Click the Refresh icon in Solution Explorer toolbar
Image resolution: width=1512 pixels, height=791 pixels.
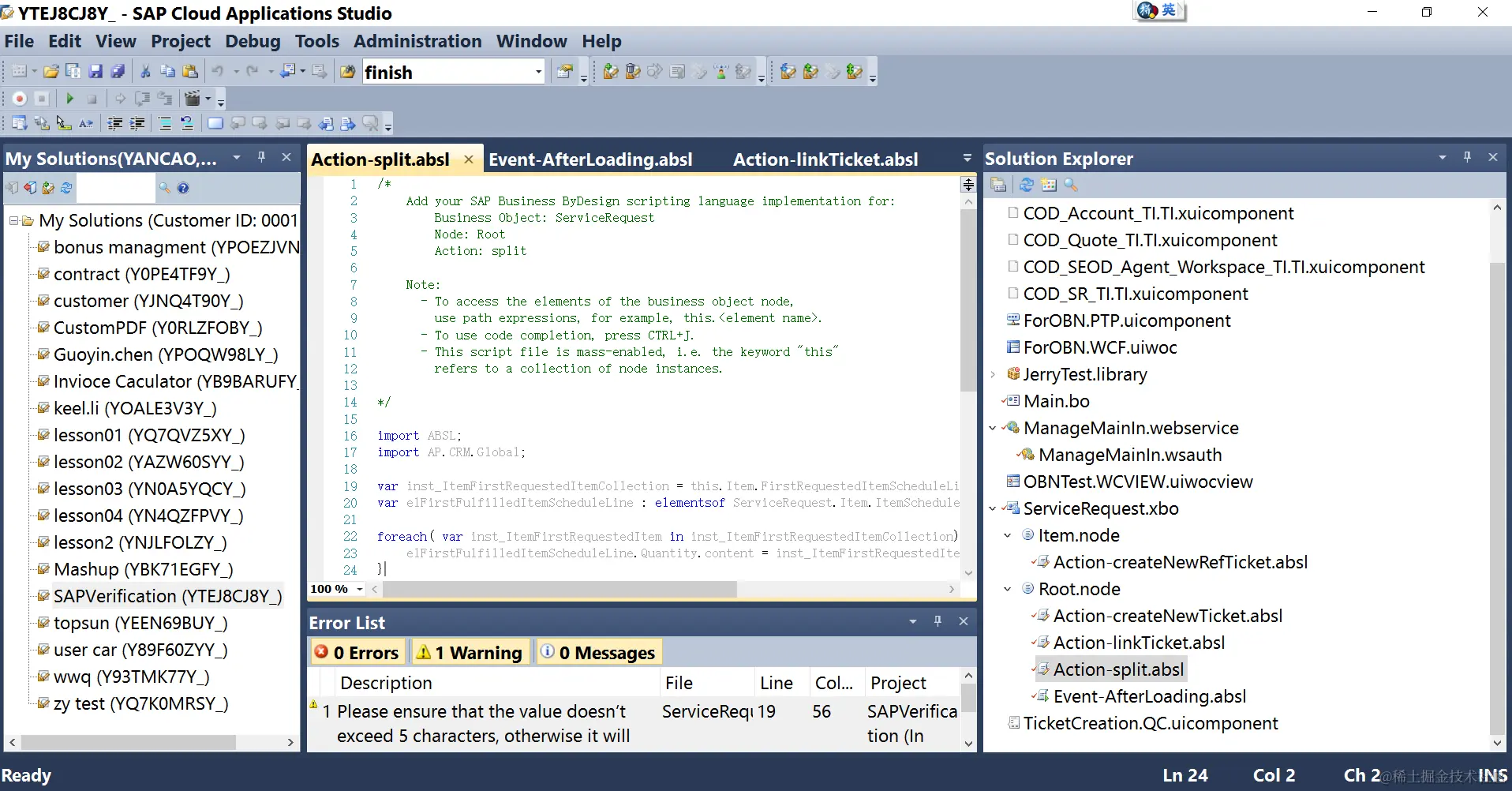click(1027, 185)
